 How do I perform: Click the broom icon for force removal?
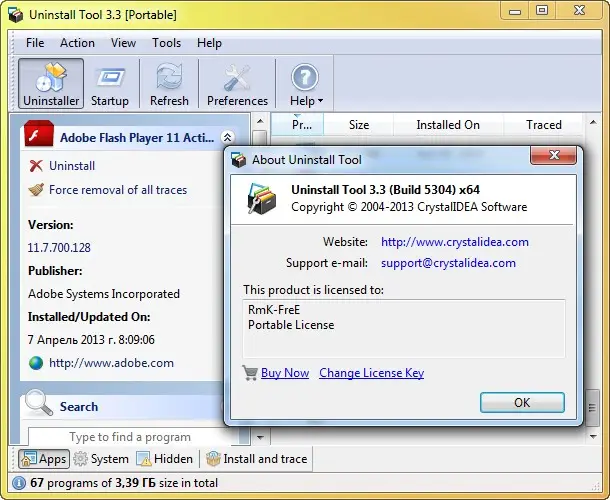[36, 189]
